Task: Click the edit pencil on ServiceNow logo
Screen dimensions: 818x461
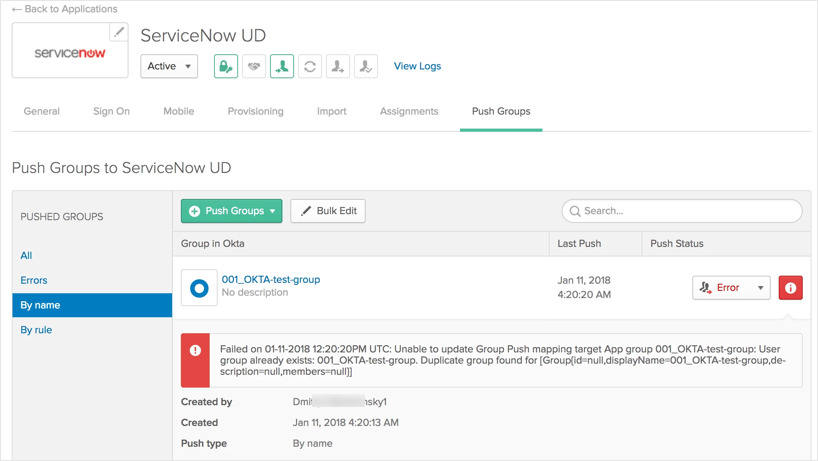Action: [x=119, y=32]
